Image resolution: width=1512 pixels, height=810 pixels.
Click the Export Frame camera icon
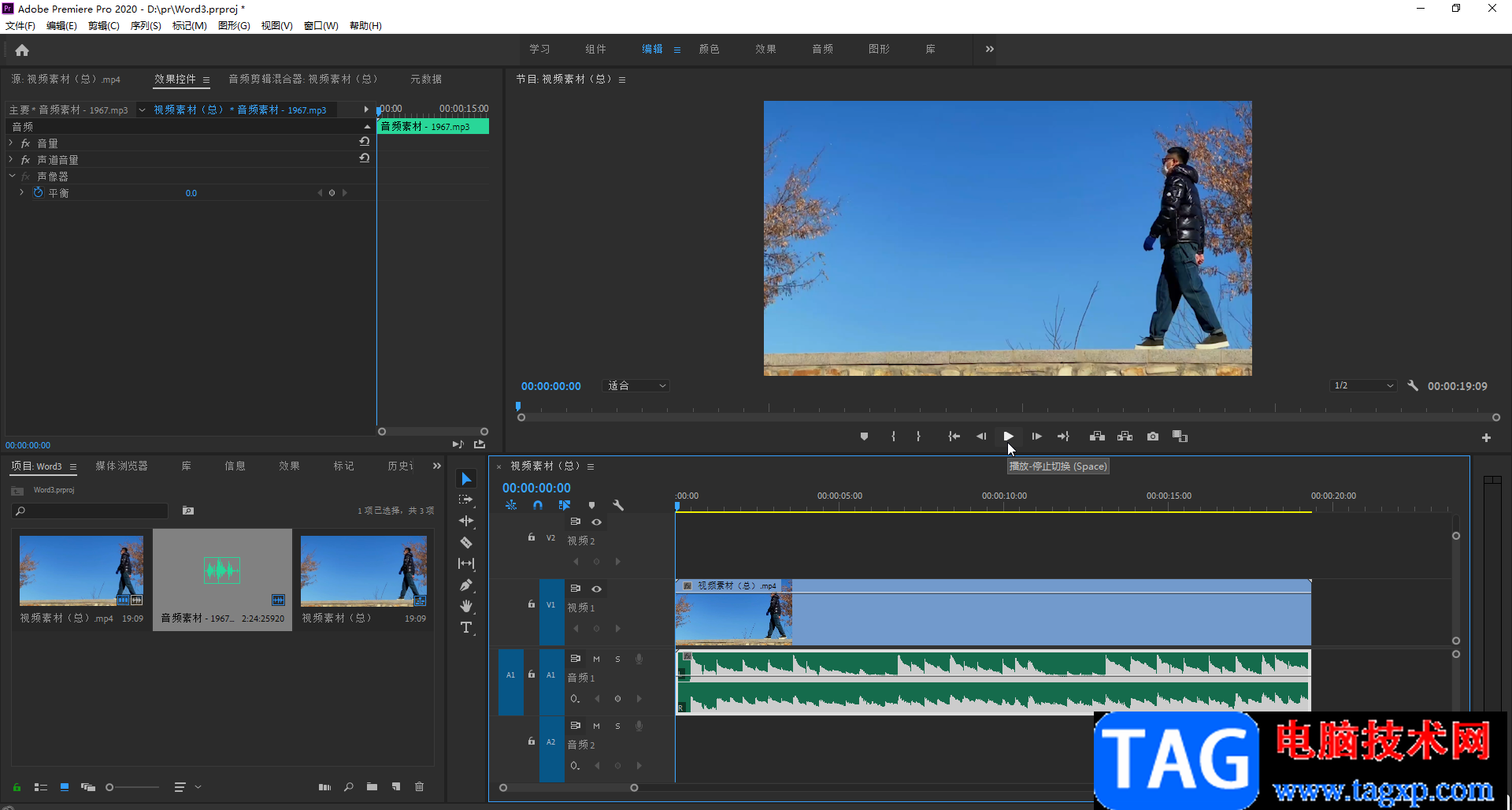pyautogui.click(x=1153, y=437)
